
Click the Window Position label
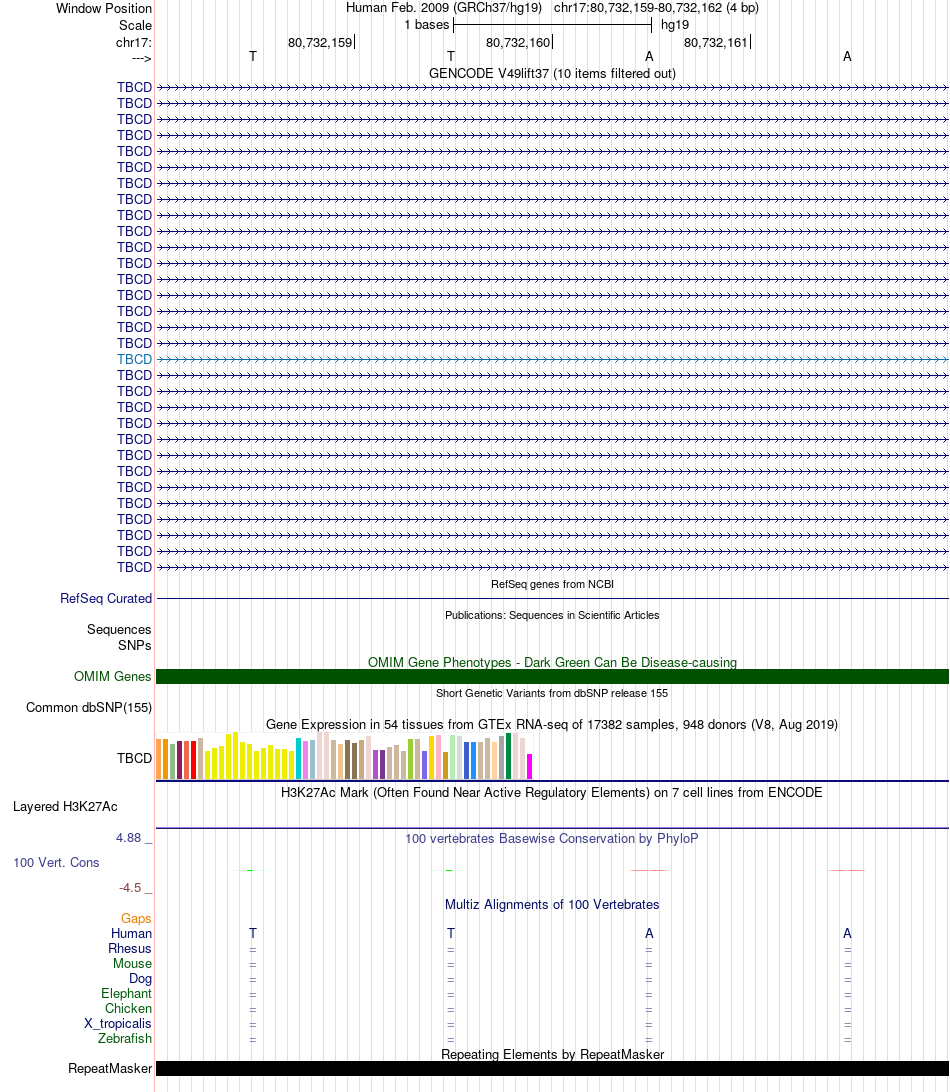pyautogui.click(x=104, y=8)
